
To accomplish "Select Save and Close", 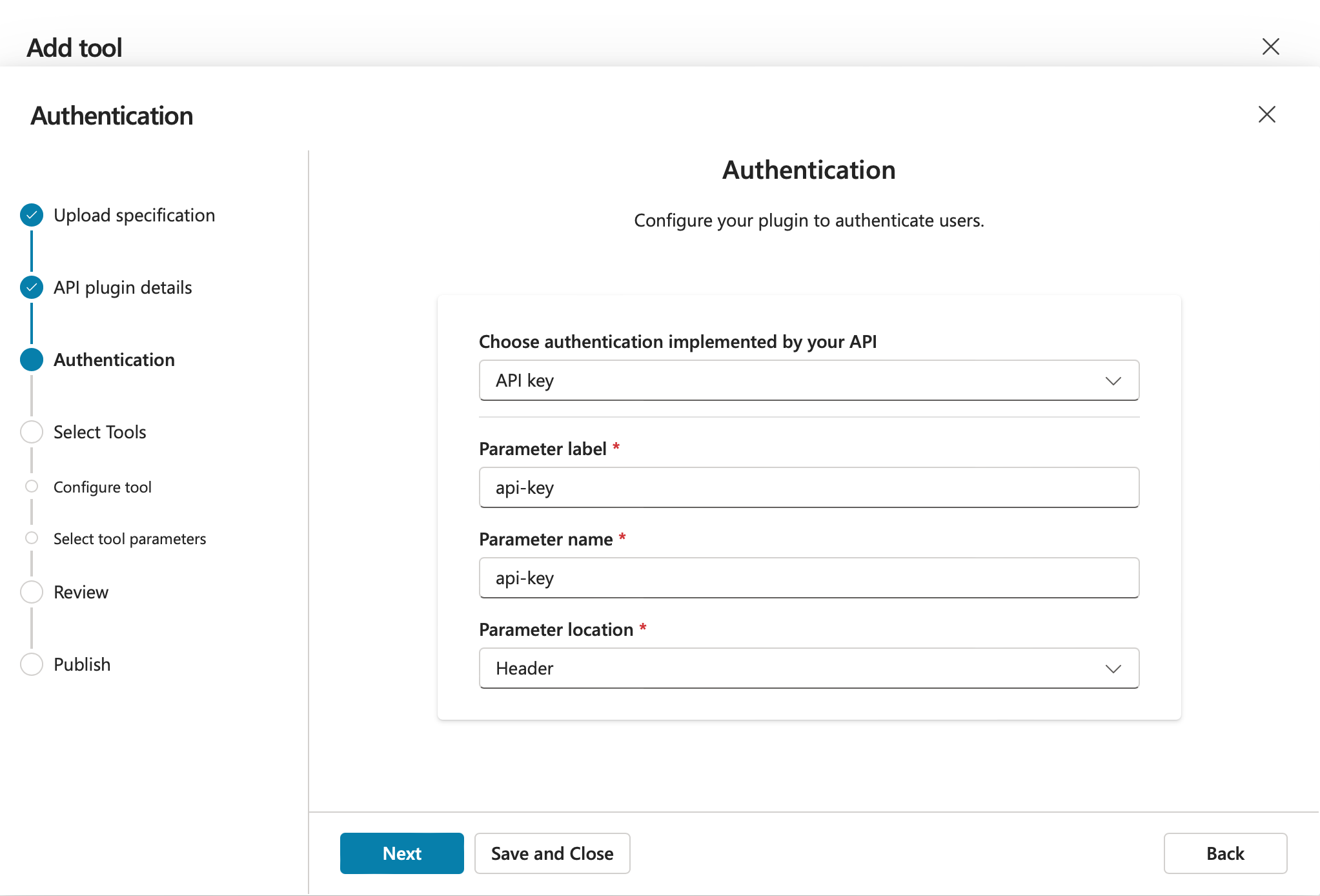I will pyautogui.click(x=552, y=853).
